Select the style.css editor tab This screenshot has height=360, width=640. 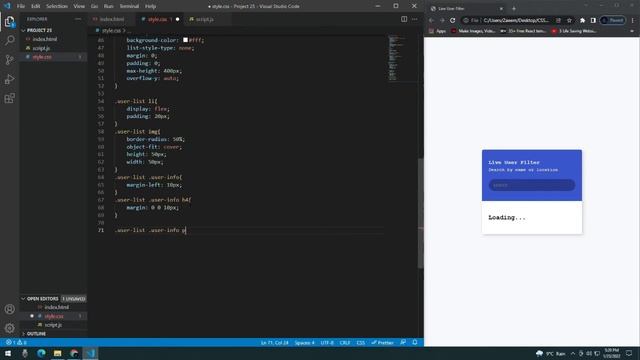(x=159, y=19)
